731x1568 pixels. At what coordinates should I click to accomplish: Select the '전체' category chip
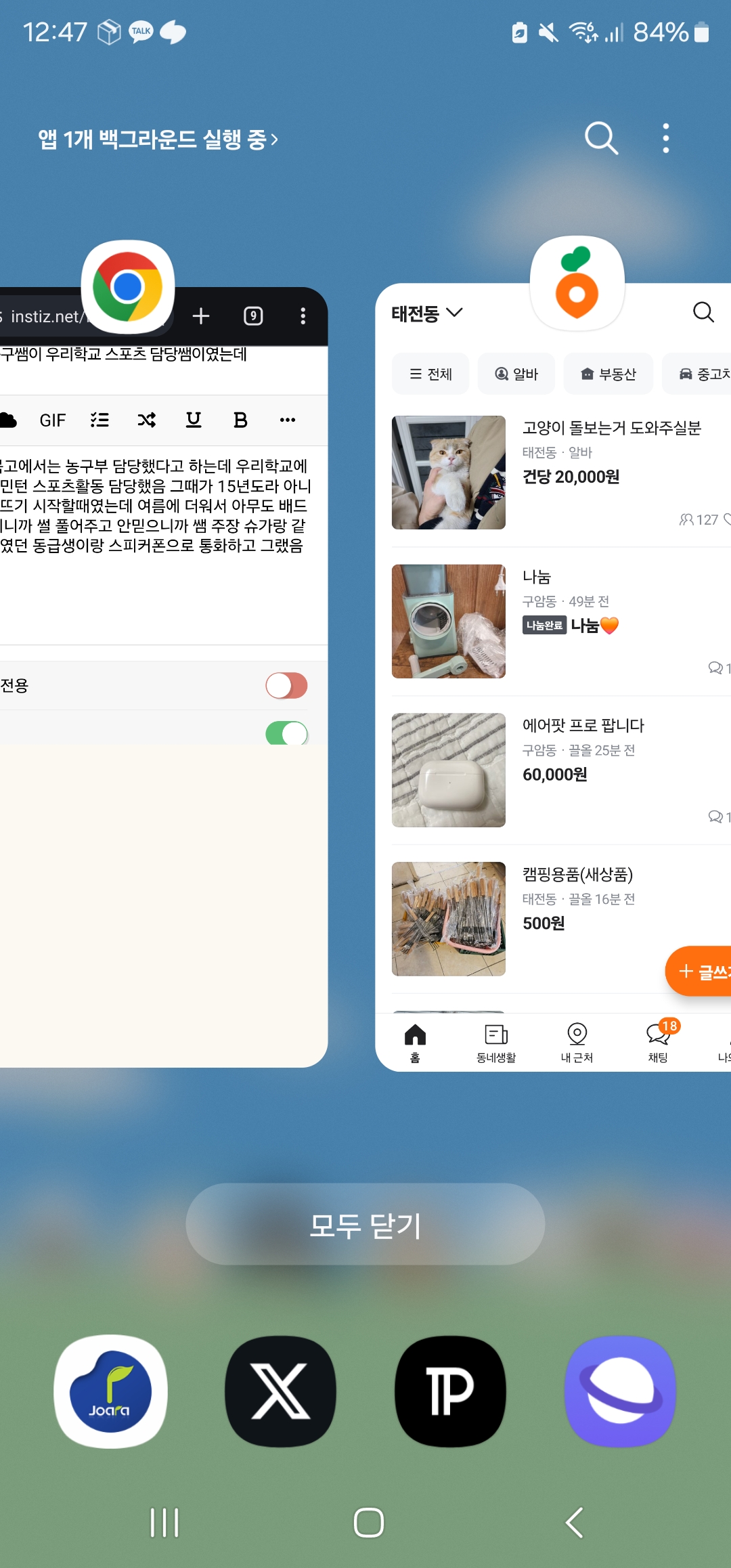coord(430,374)
